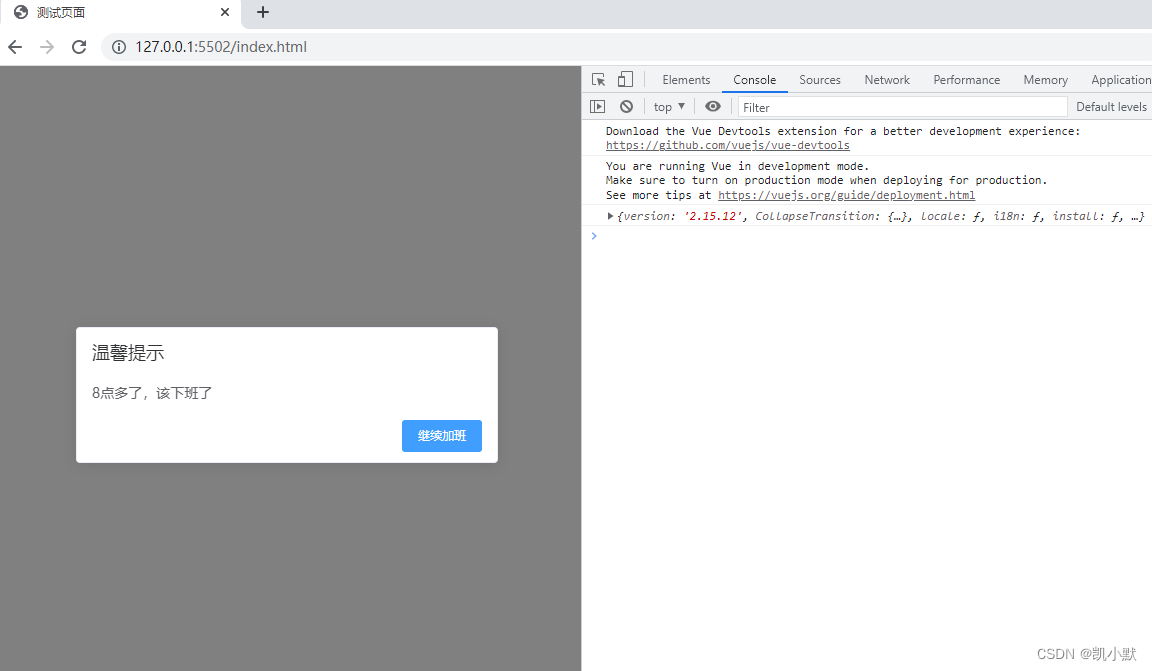Open a new browser tab
This screenshot has height=671, width=1152.
click(x=262, y=13)
